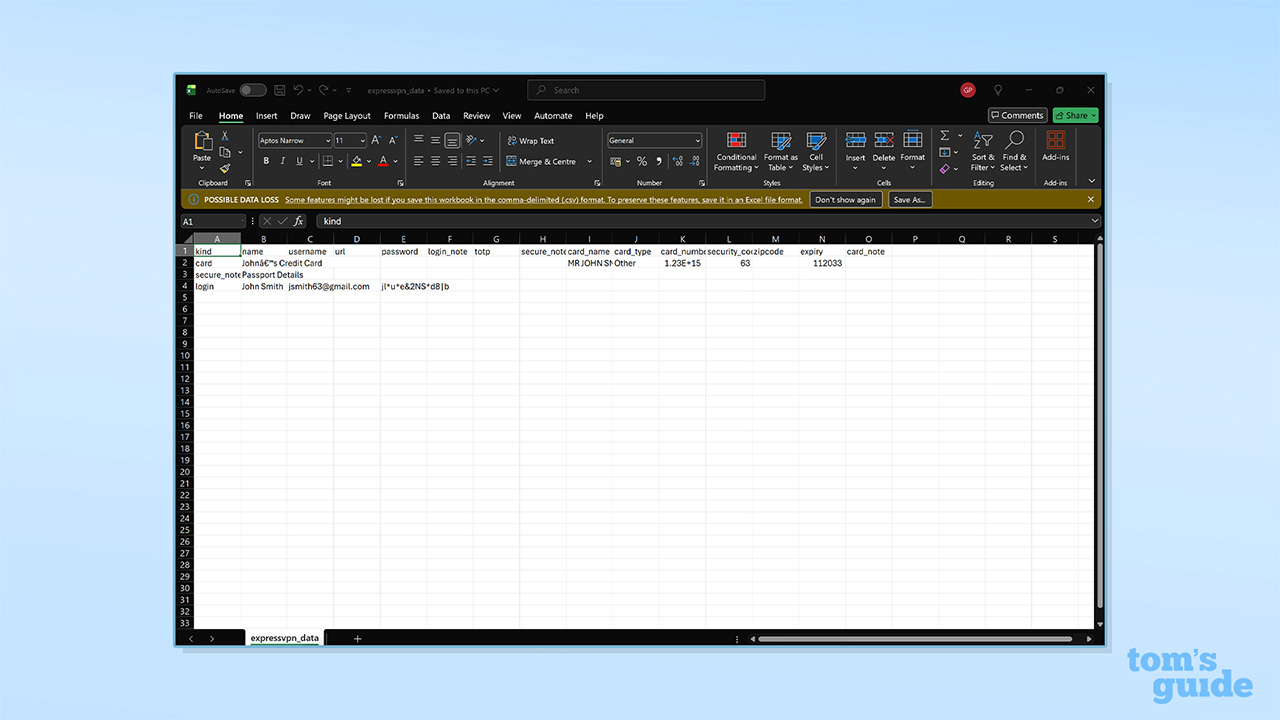Toggle the AutoSave switch
Screen dimensions: 1280x720
(x=252, y=90)
